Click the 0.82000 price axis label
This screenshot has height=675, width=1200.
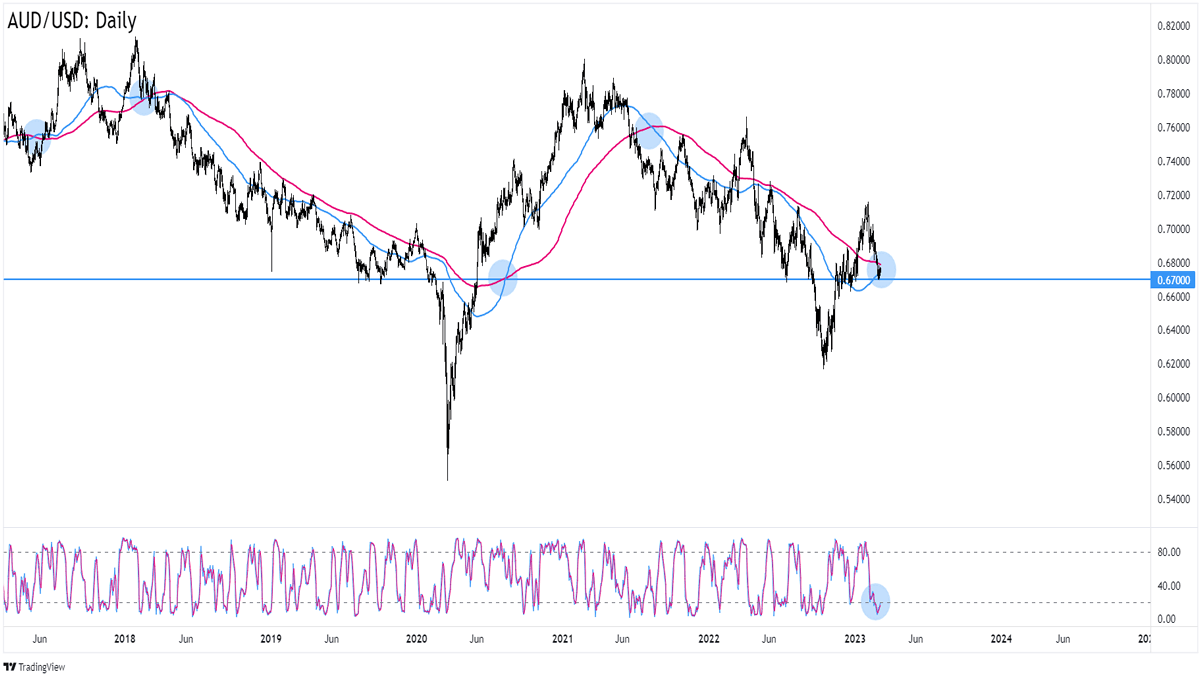(1173, 25)
